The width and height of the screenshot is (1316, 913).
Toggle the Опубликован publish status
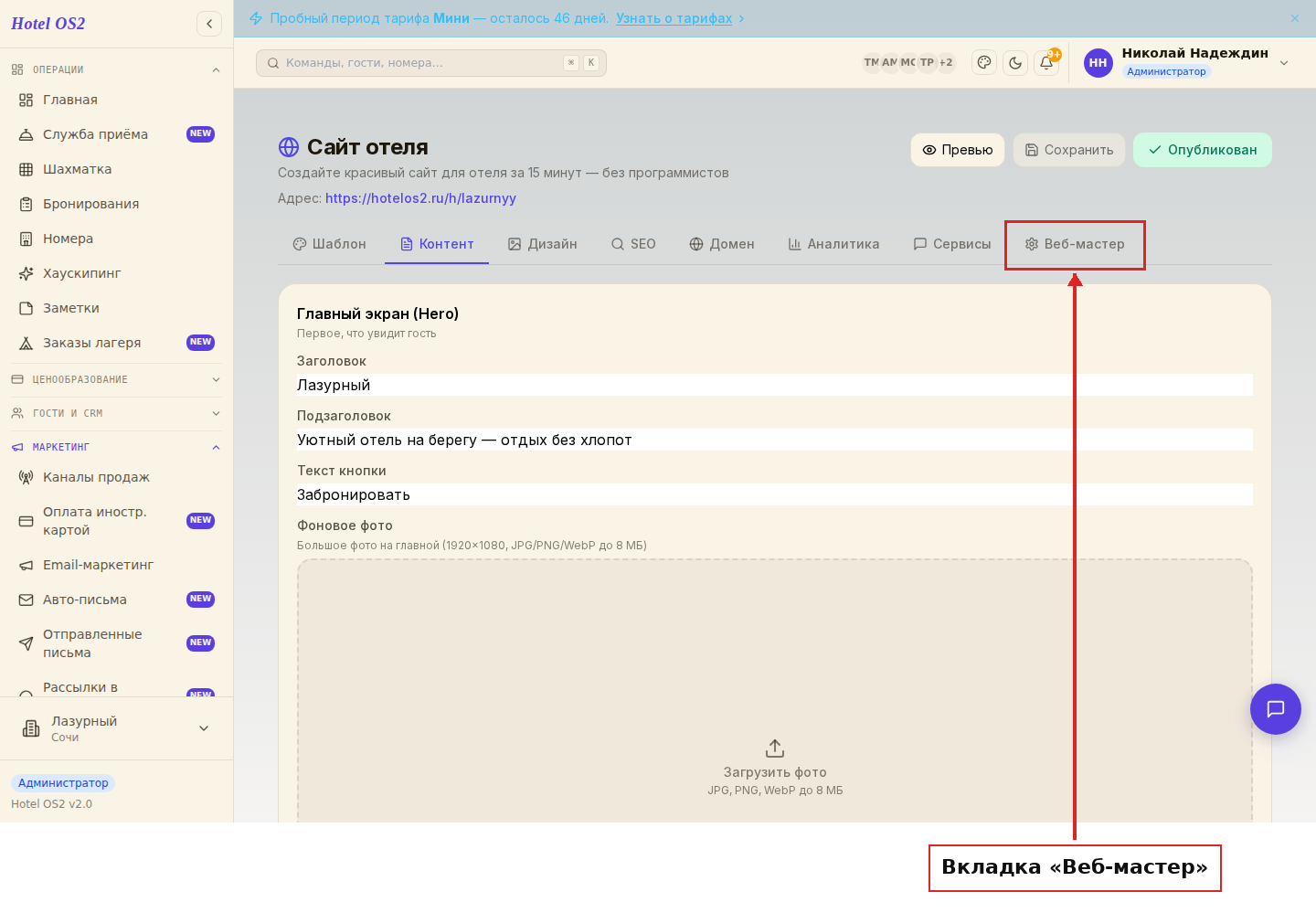tap(1203, 150)
